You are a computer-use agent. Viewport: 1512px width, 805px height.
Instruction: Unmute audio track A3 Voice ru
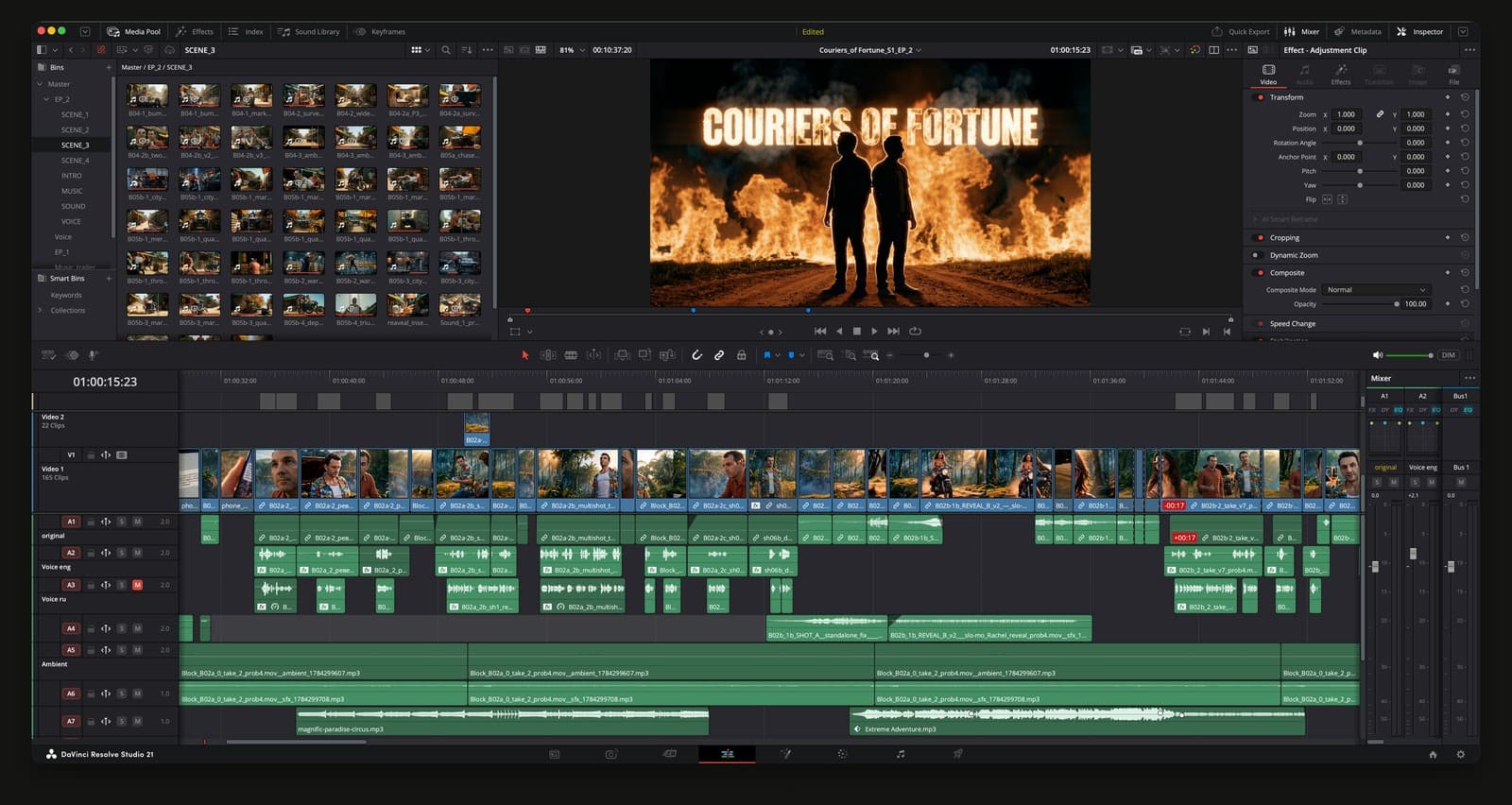pos(138,585)
